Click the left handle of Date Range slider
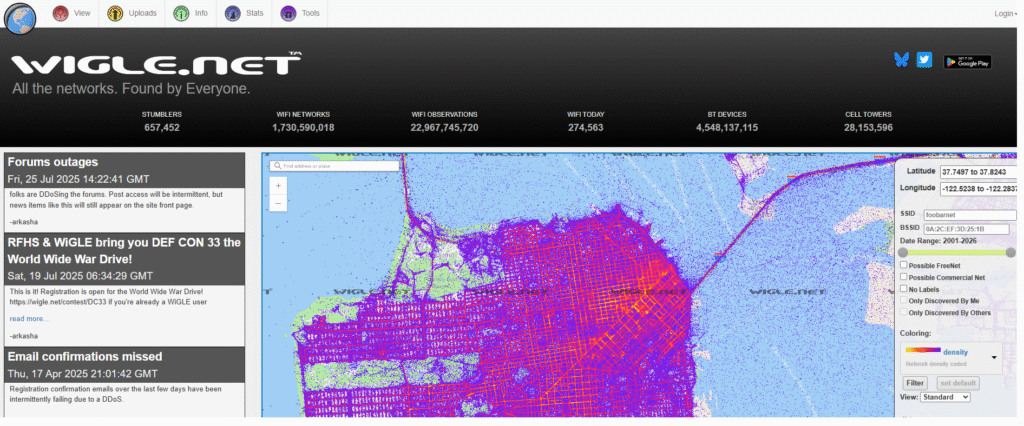Image resolution: width=1024 pixels, height=426 pixels. pyautogui.click(x=903, y=252)
